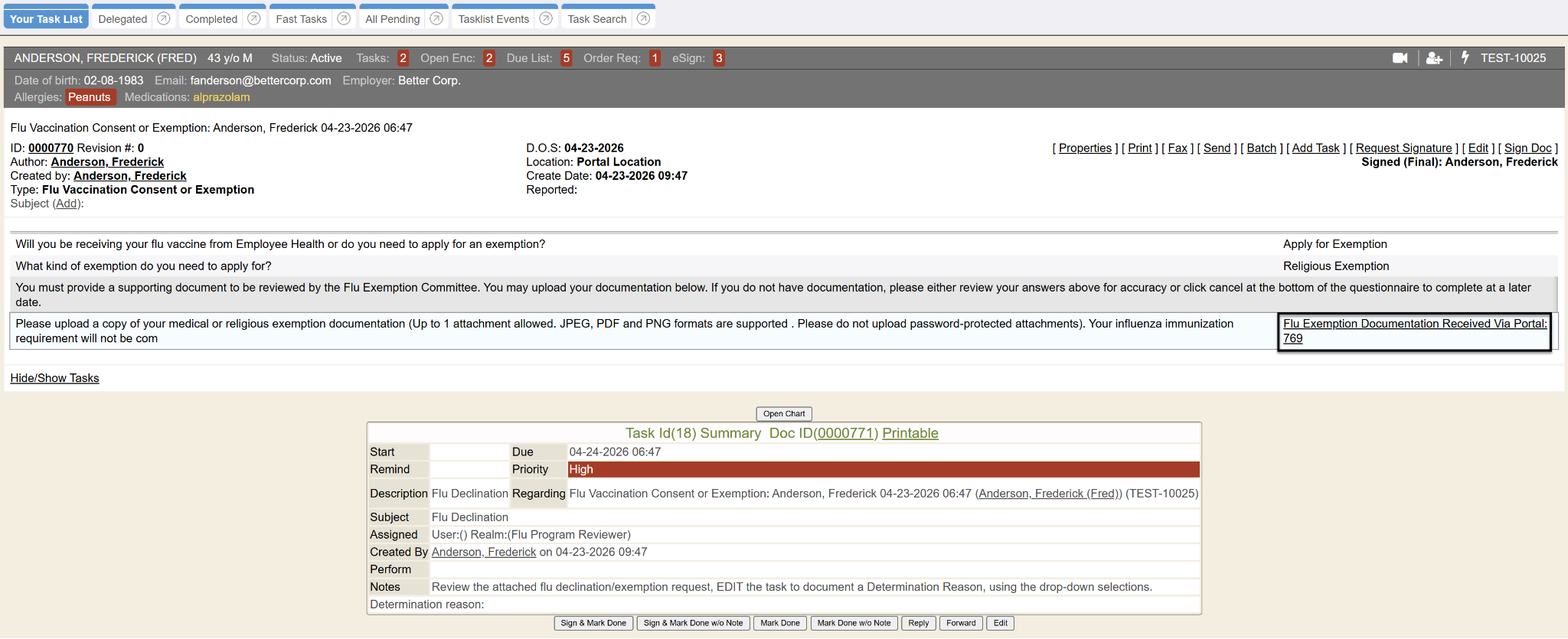The image size is (1568, 639).
Task: Click the add-user icon in patient header
Action: point(1434,58)
